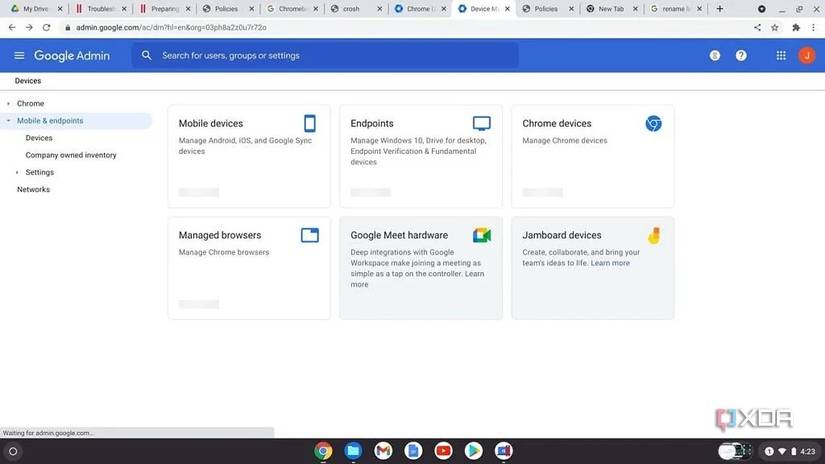The height and width of the screenshot is (464, 825).
Task: Click the Chrome devices logo icon
Action: [653, 123]
